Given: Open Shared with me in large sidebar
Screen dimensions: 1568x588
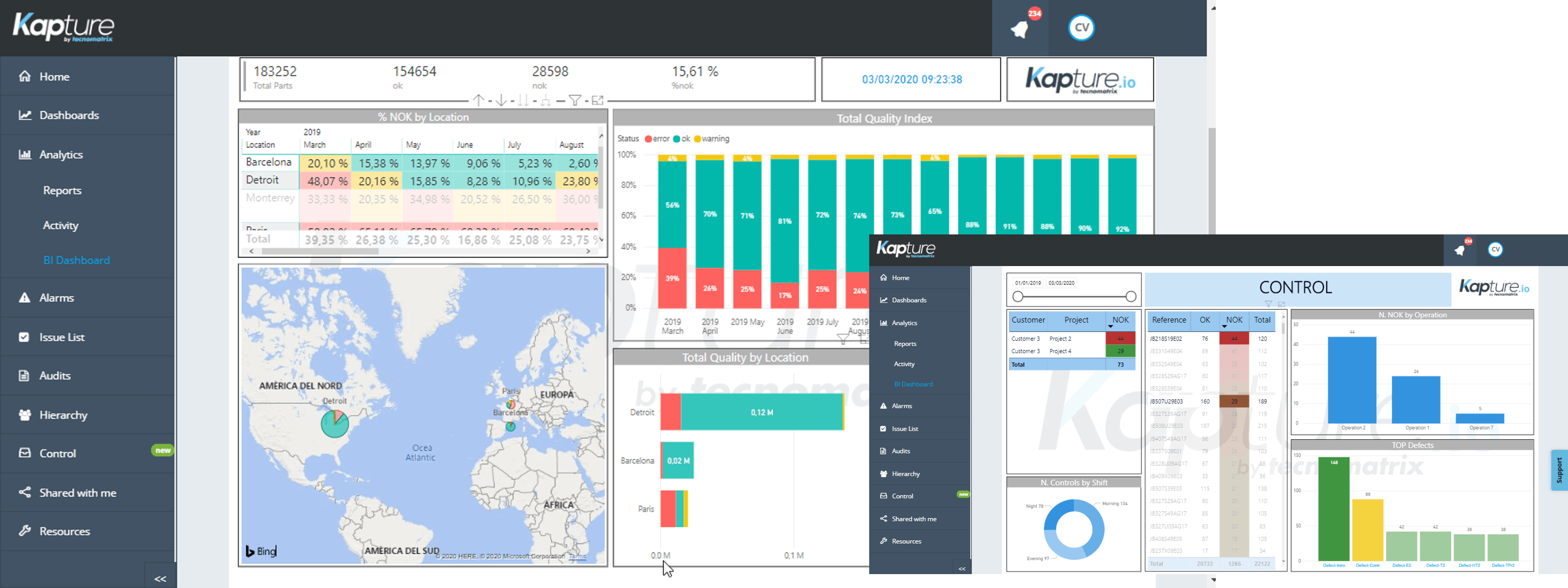Looking at the screenshot, I should pos(77,492).
